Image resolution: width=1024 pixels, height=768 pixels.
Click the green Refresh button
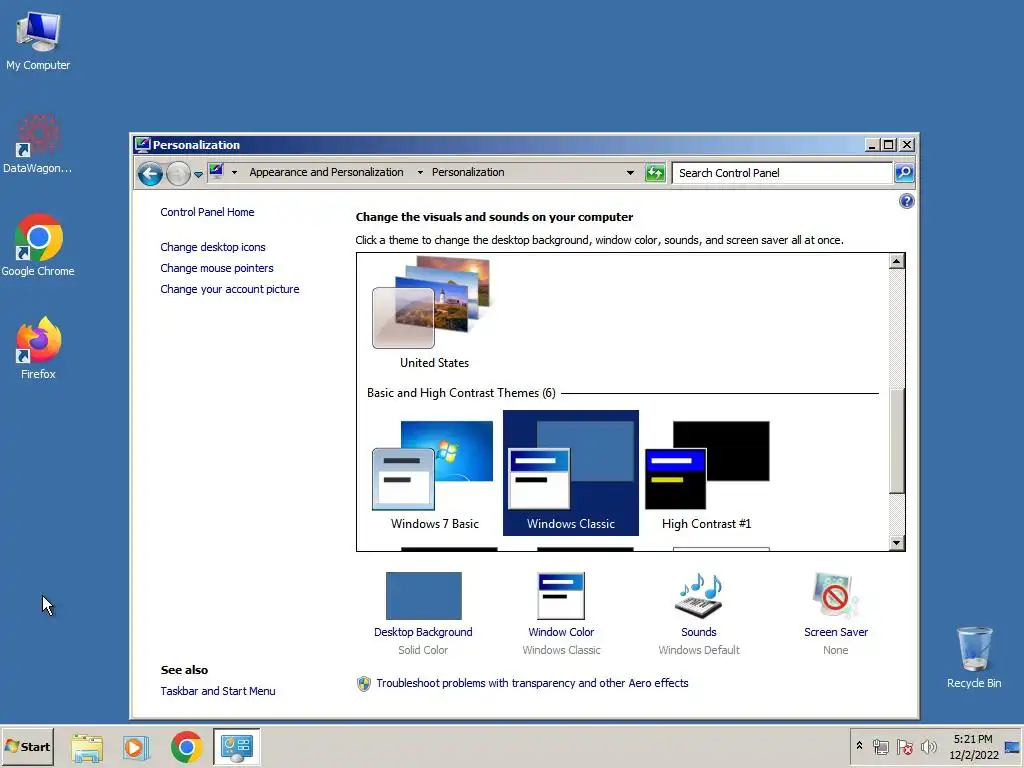click(x=654, y=173)
